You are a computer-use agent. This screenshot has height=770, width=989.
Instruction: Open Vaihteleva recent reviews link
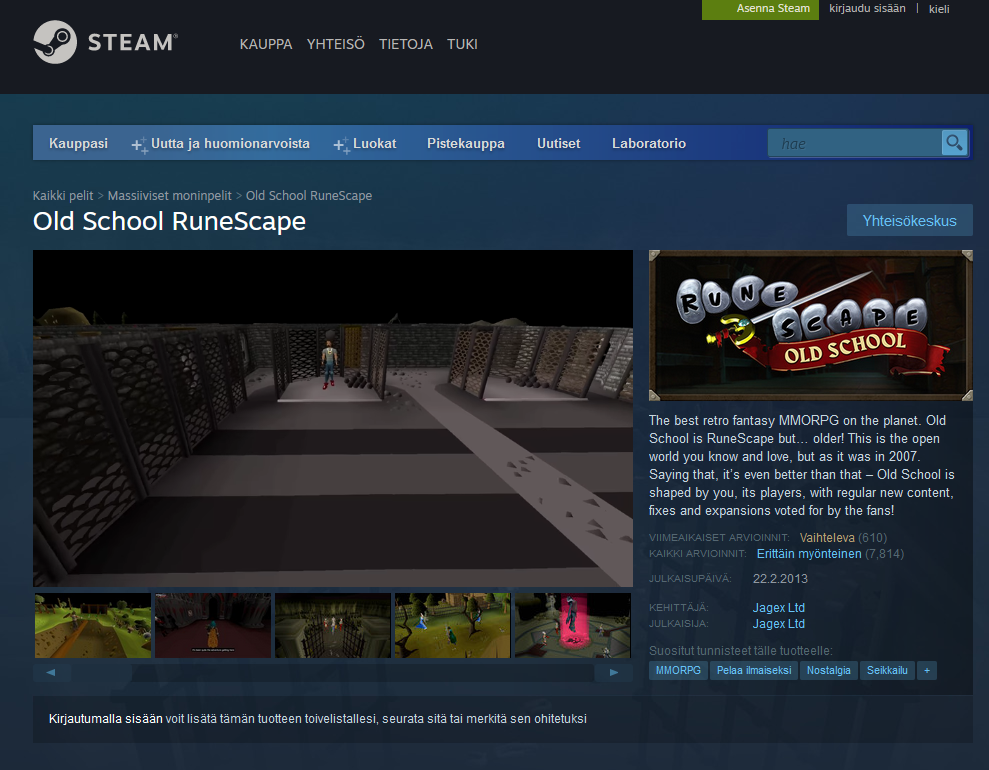coord(827,537)
